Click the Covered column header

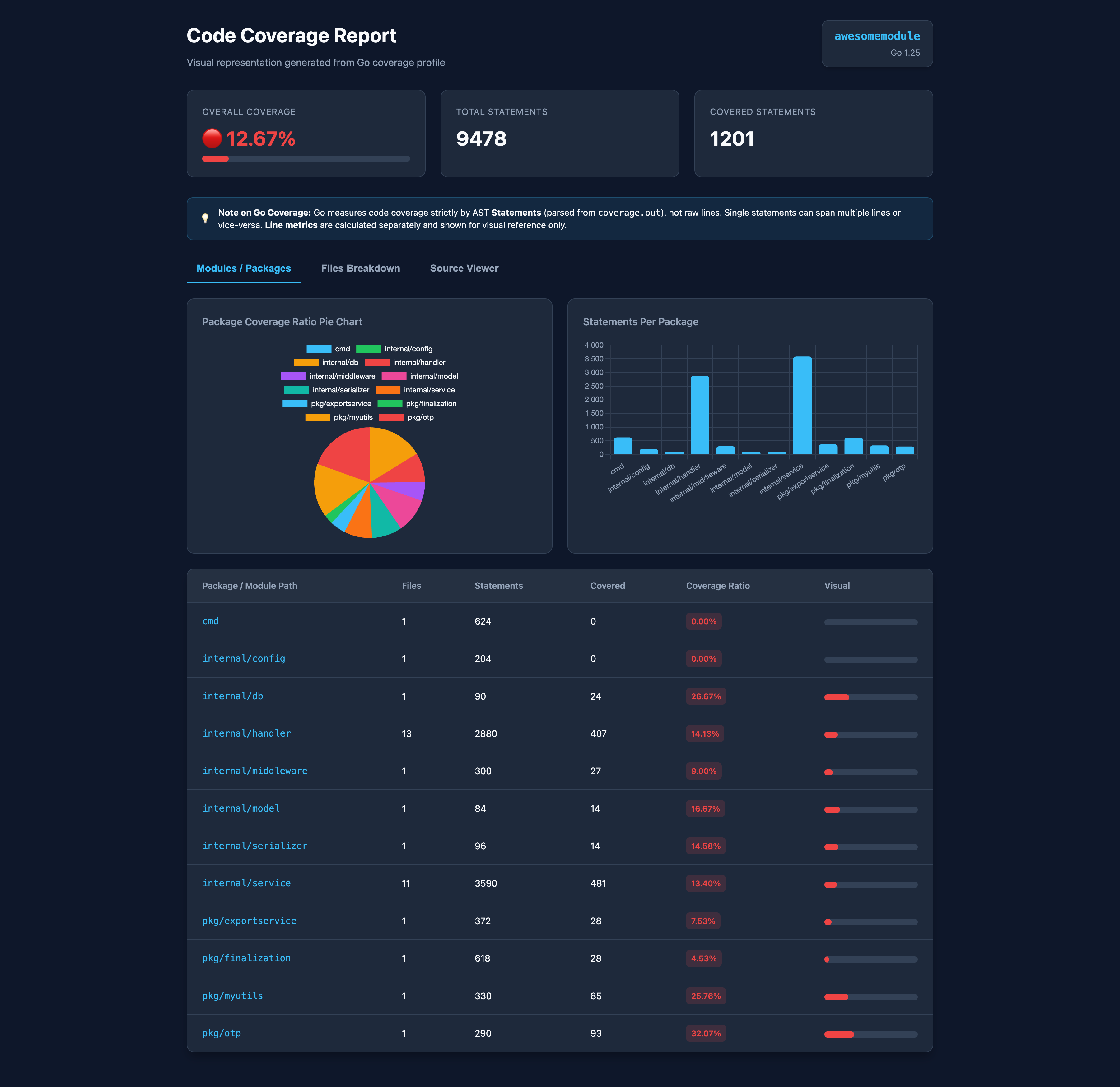coord(607,586)
